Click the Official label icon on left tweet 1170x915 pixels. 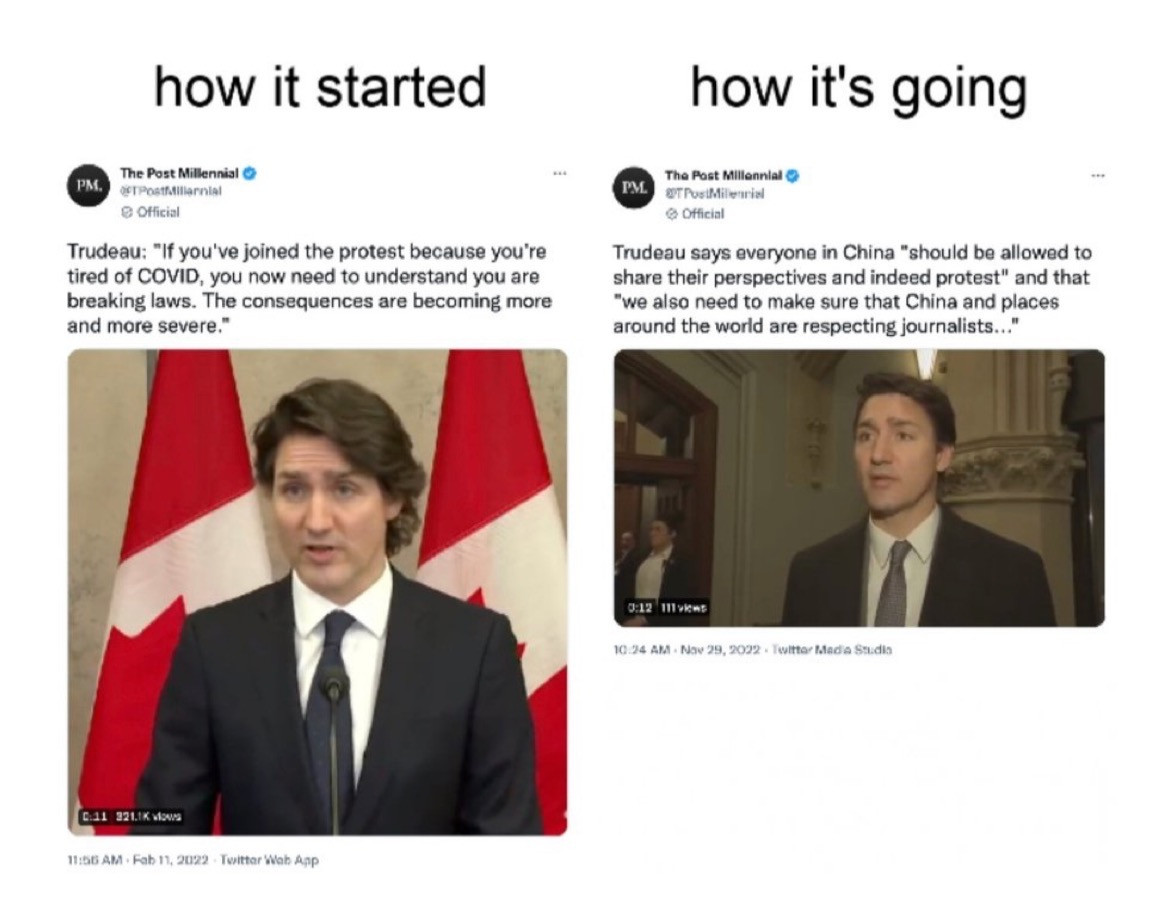(127, 212)
